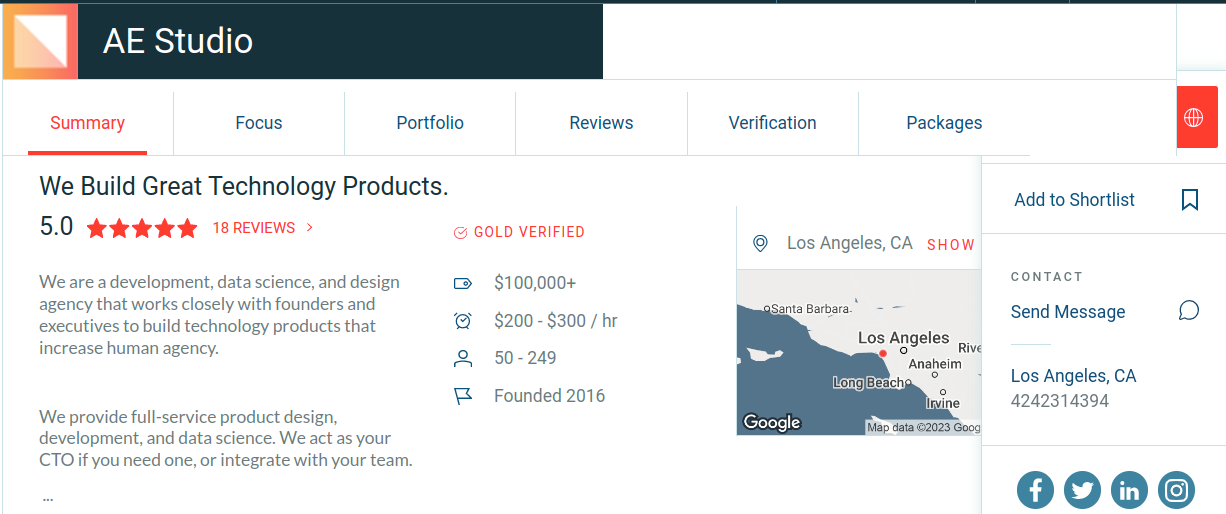Open the Portfolio tab

pos(430,123)
